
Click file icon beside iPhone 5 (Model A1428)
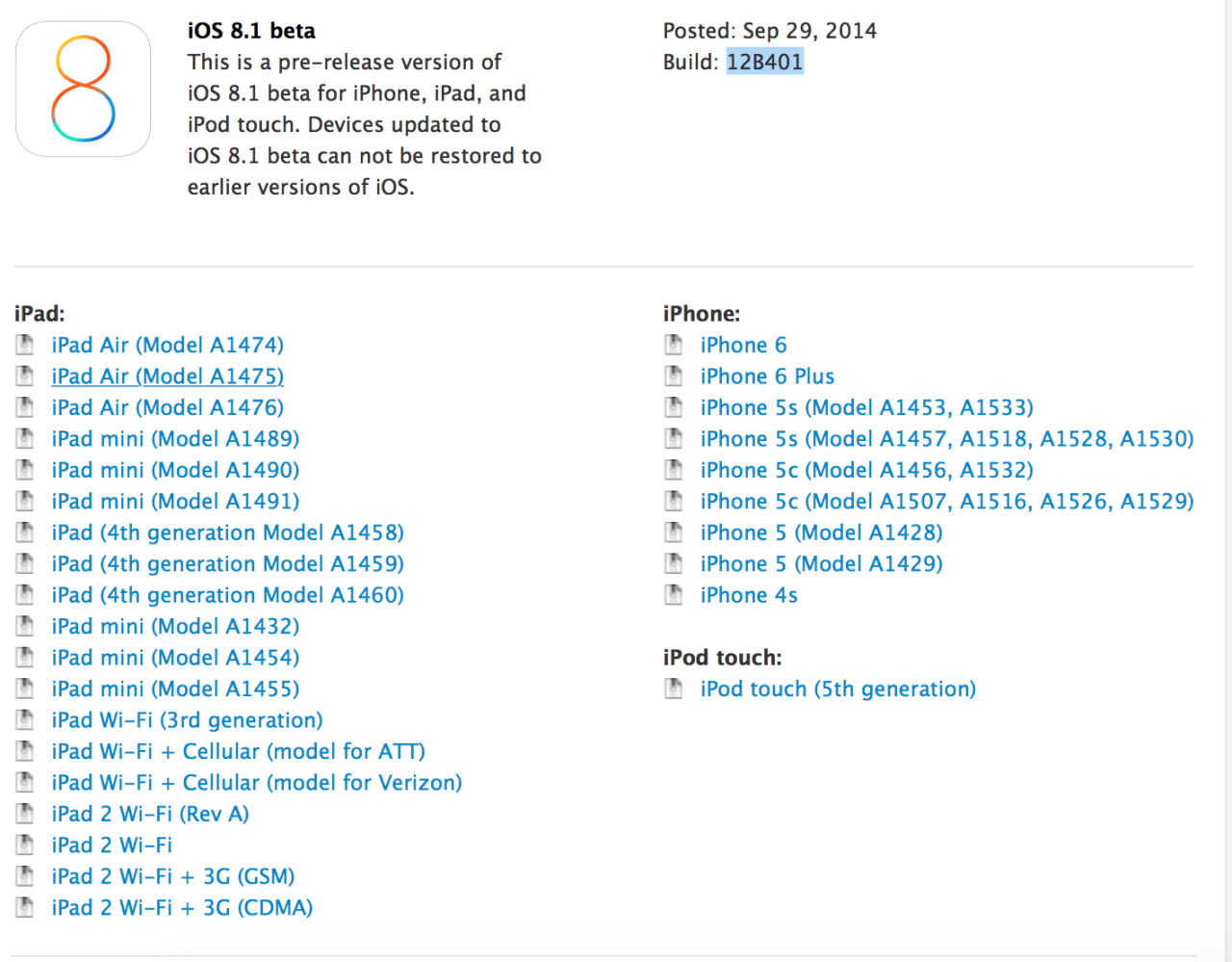[x=674, y=533]
